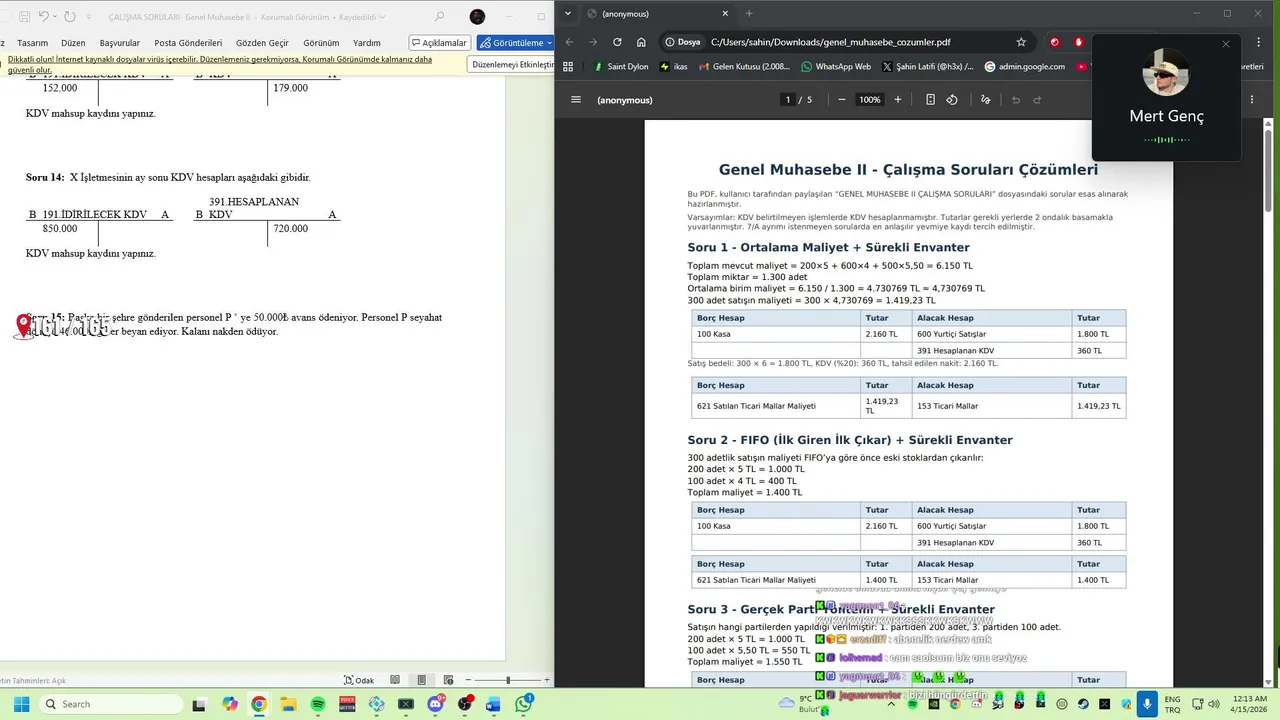Click the Chrome address bar URL

(x=830, y=42)
